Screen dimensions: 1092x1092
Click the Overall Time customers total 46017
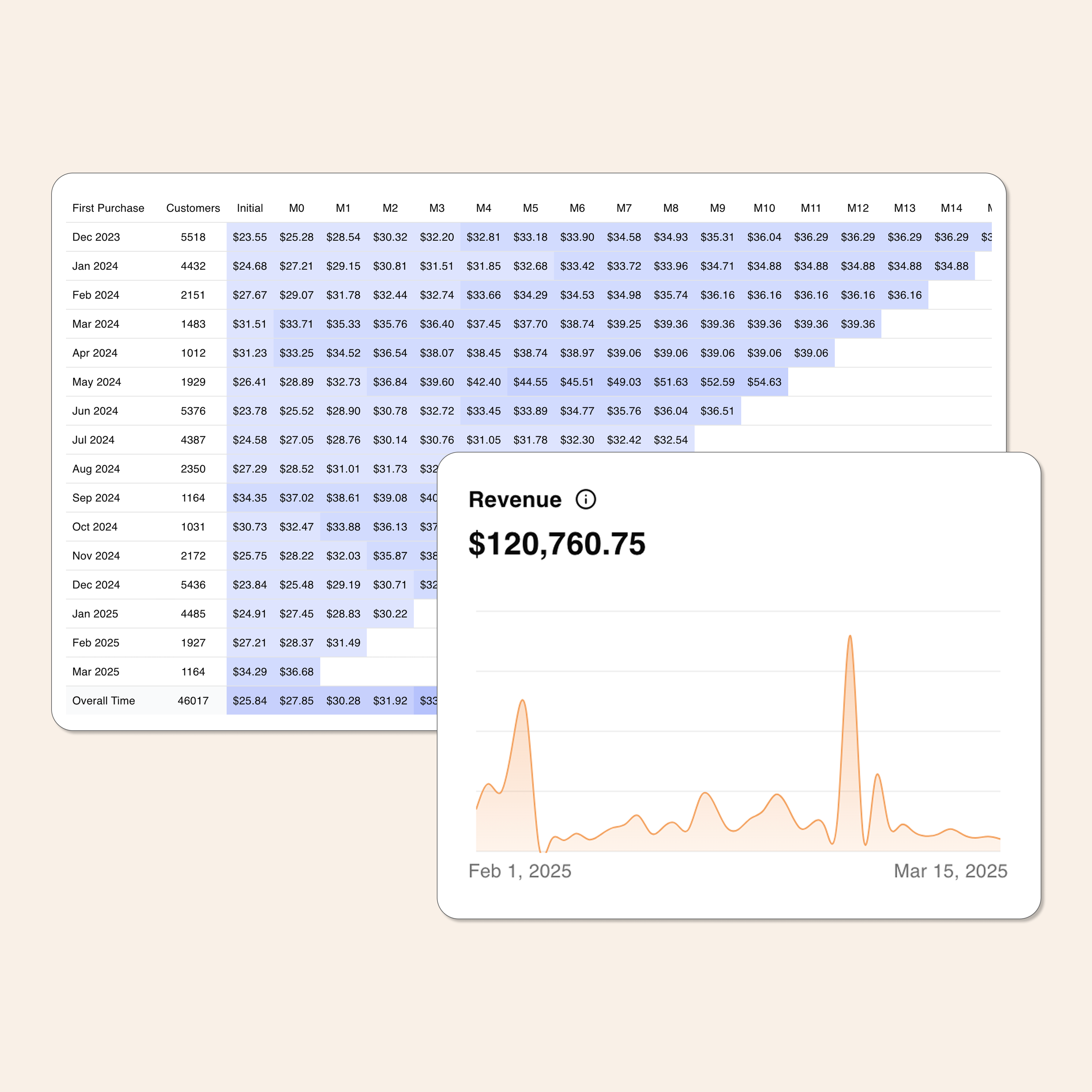(193, 701)
